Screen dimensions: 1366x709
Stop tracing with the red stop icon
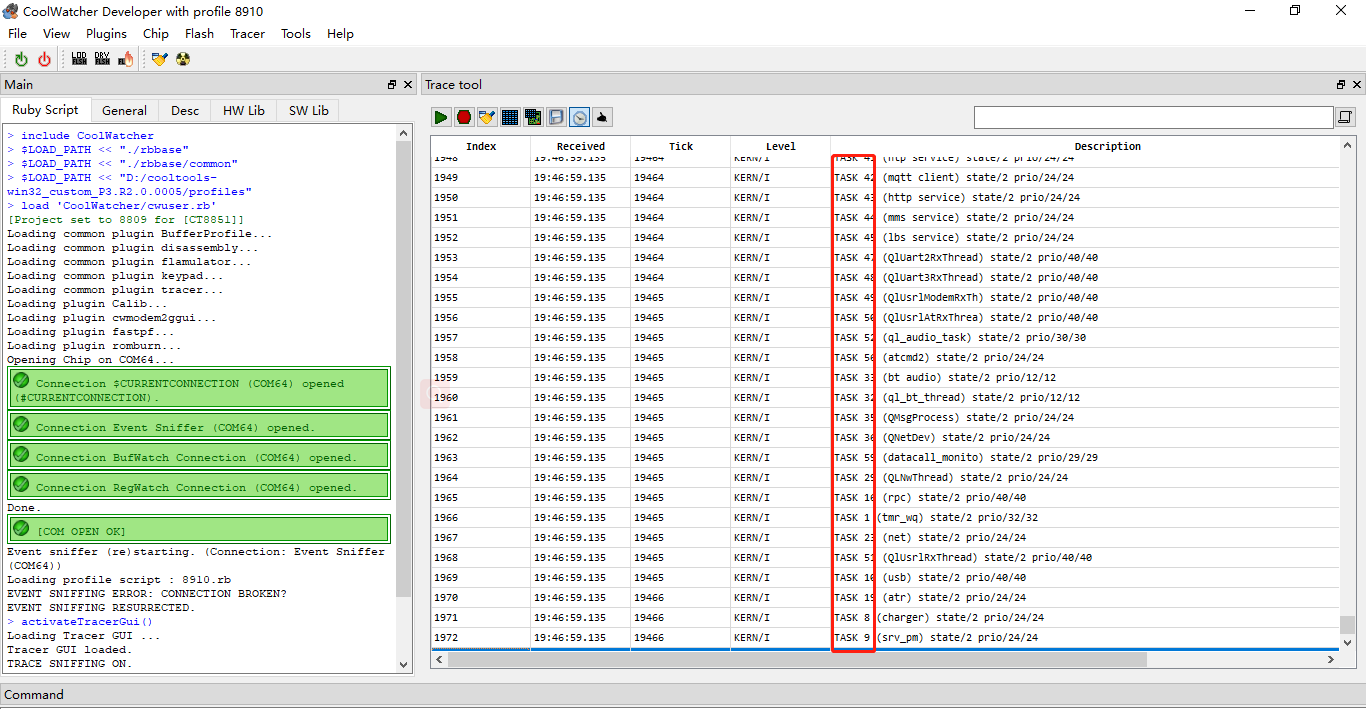coord(464,117)
